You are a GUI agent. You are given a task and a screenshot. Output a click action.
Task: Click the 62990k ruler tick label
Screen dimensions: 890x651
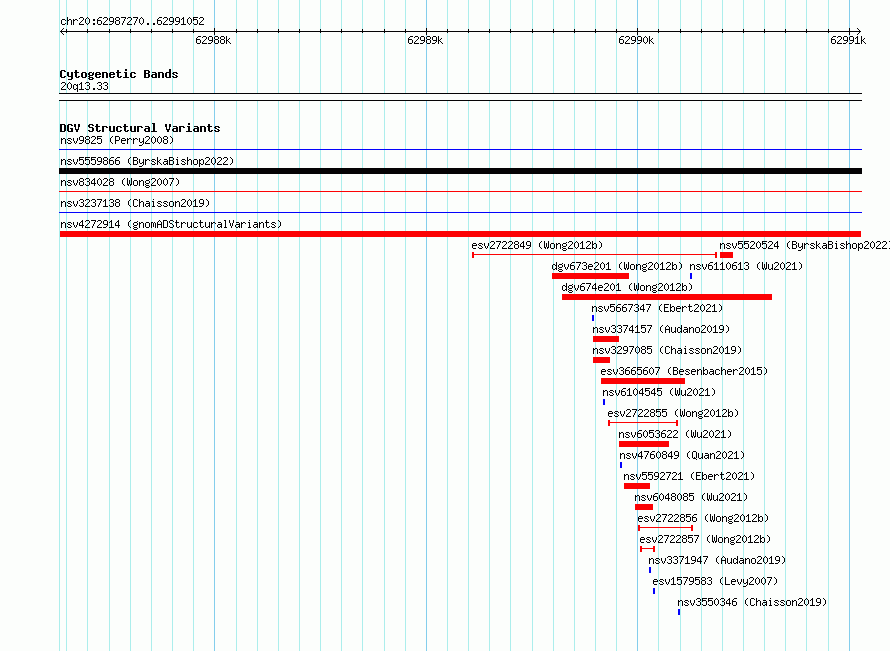pos(636,40)
